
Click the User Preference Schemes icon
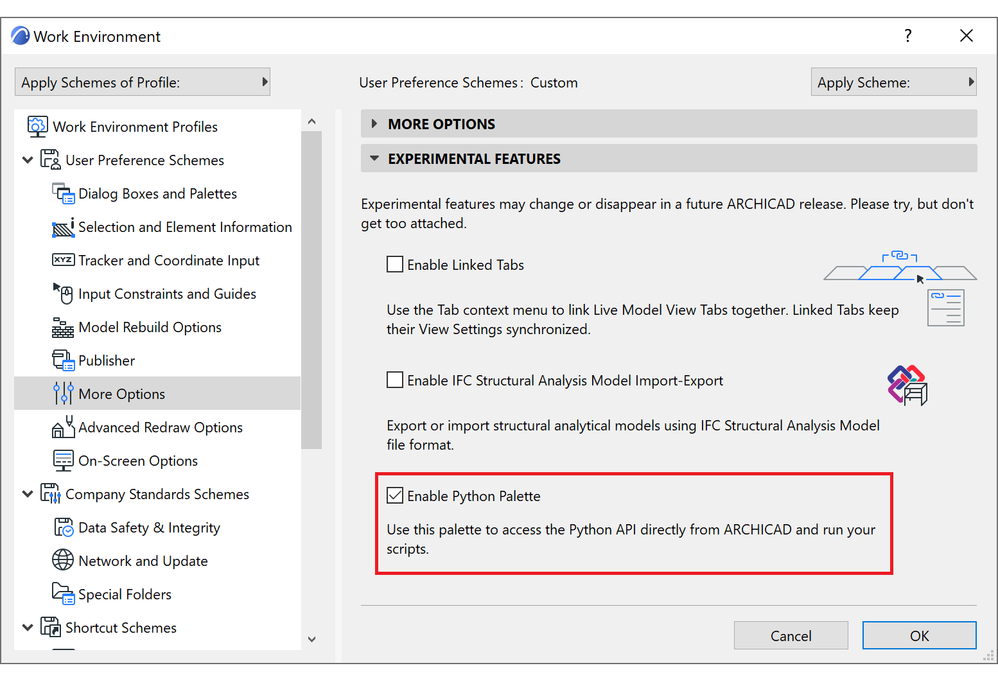point(50,159)
